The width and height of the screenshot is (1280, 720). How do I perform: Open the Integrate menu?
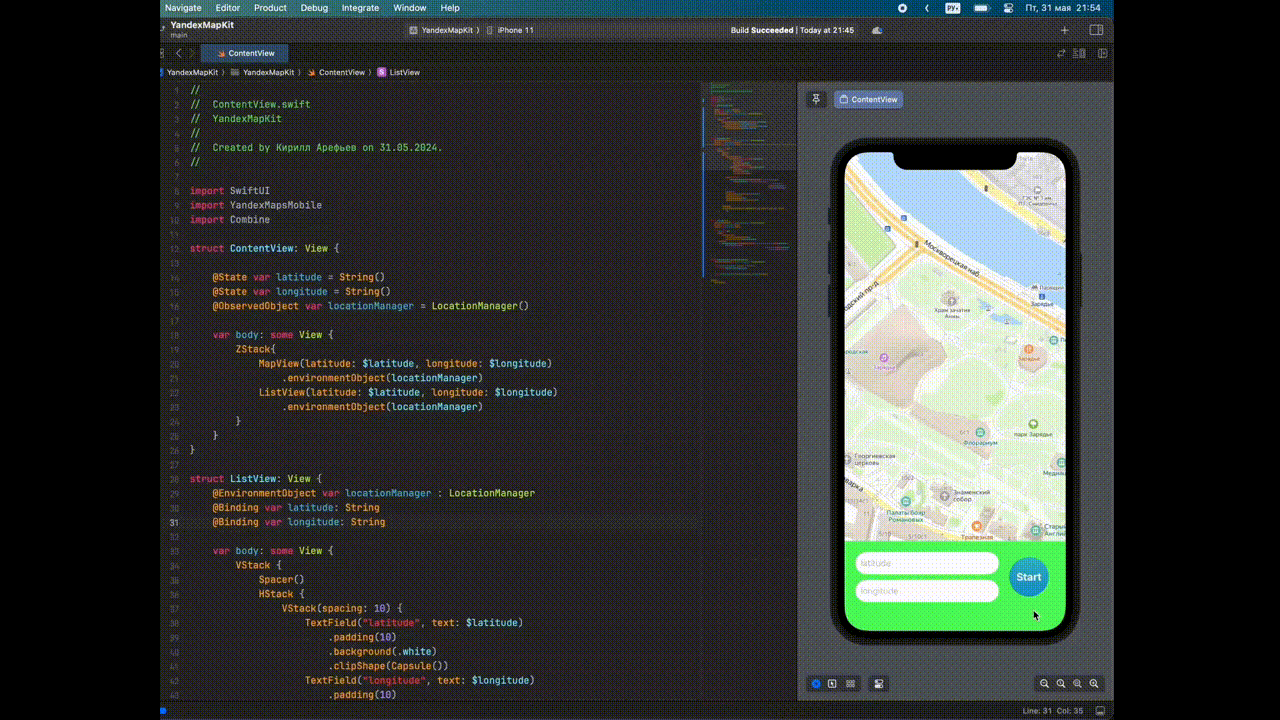point(360,8)
